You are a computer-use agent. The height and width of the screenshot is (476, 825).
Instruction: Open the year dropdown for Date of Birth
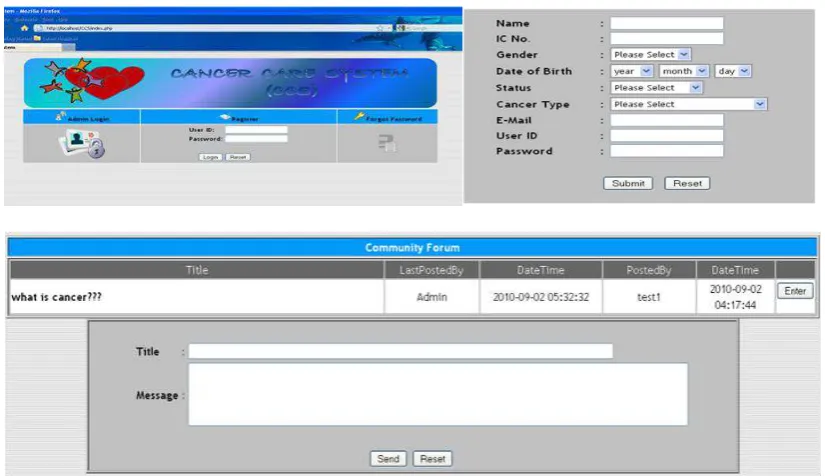pos(632,71)
